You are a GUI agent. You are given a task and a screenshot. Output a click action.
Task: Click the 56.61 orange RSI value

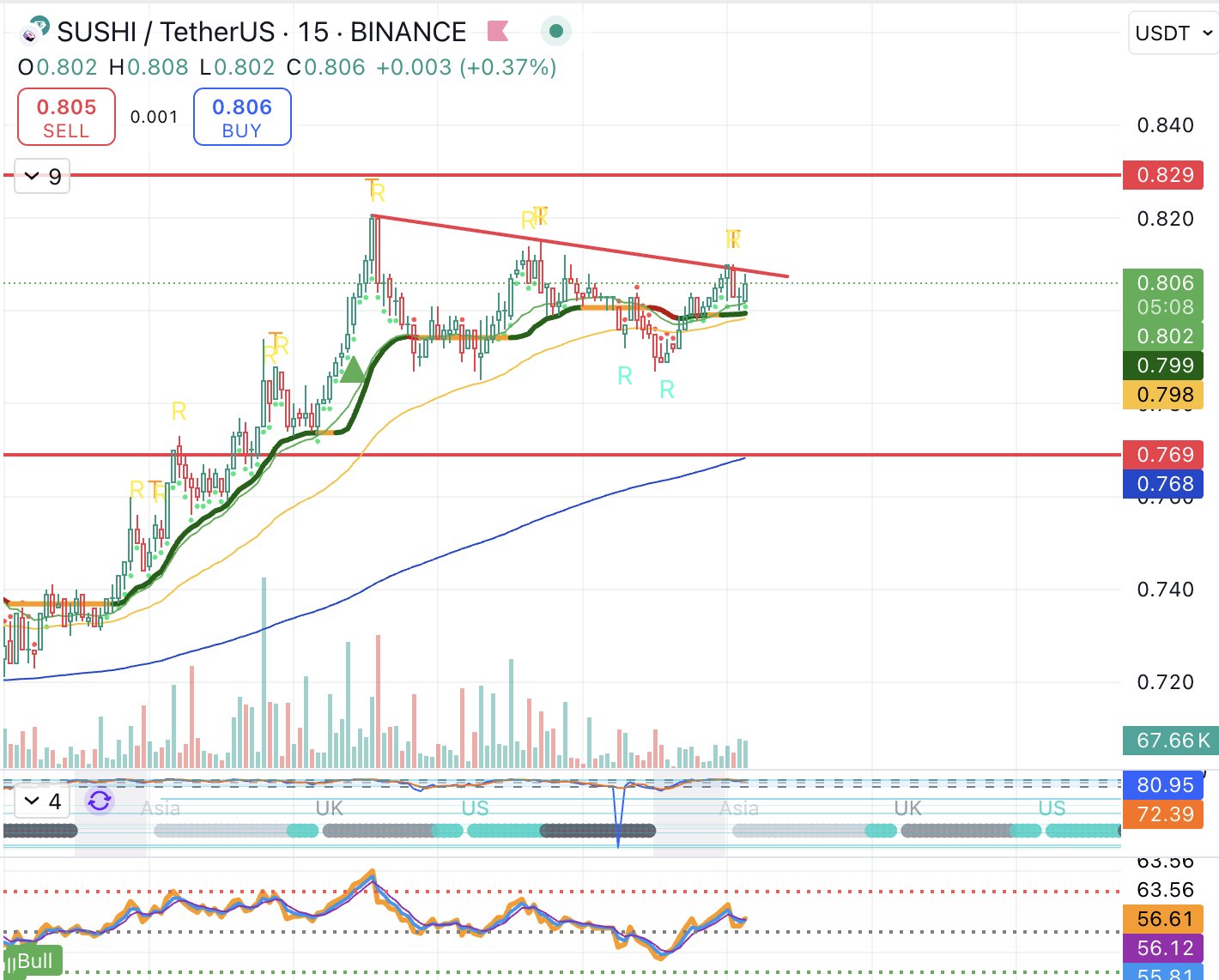pyautogui.click(x=1164, y=919)
